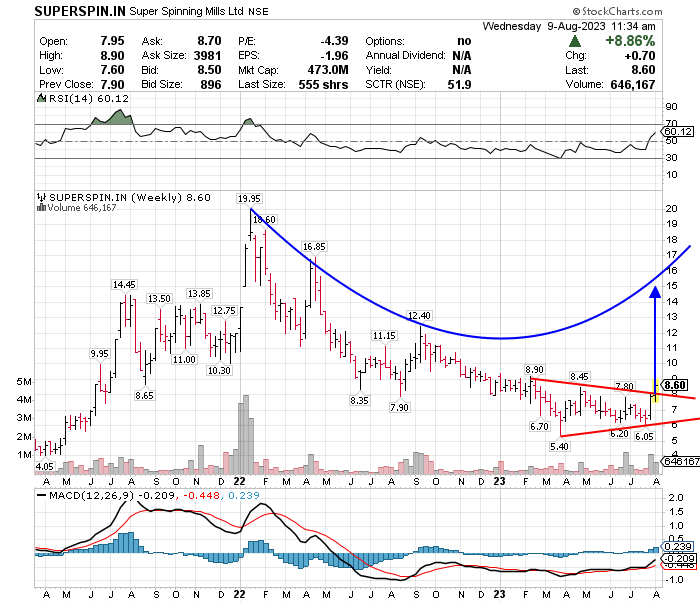Click the Chg value +0.70
The height and width of the screenshot is (603, 700).
tap(640, 55)
